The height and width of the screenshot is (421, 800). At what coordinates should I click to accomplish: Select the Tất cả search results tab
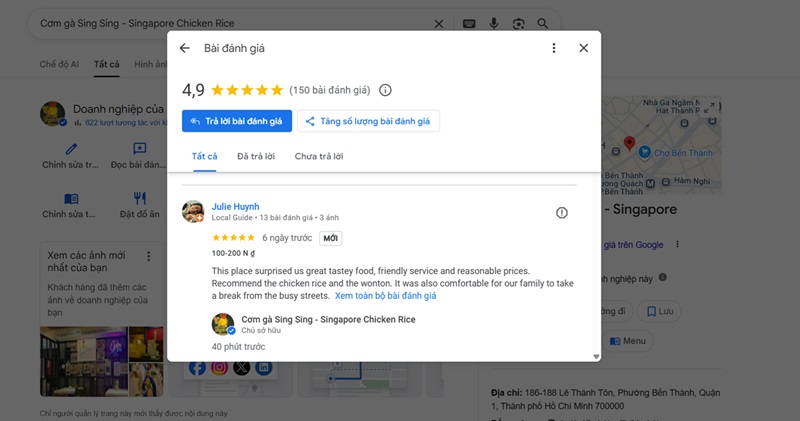(x=107, y=64)
